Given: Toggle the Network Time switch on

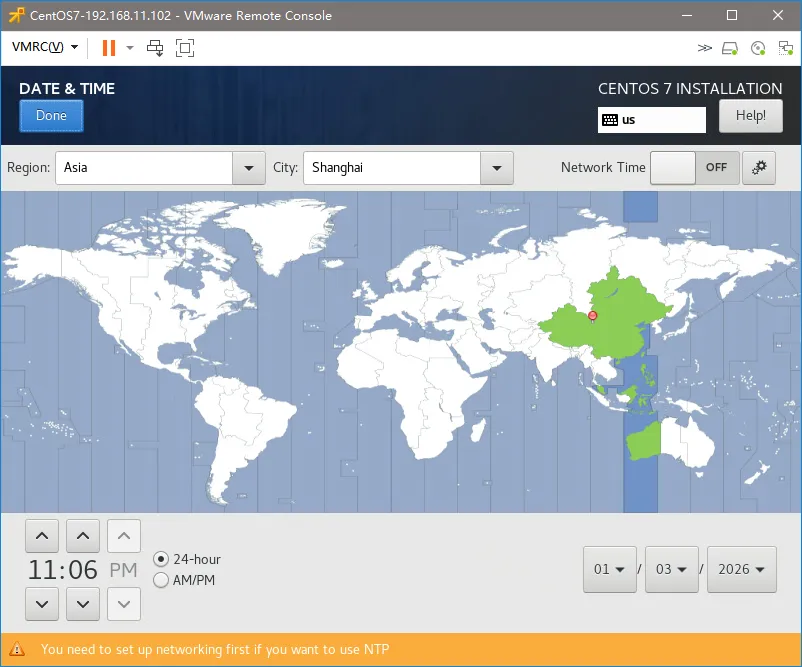Looking at the screenshot, I should click(x=695, y=167).
